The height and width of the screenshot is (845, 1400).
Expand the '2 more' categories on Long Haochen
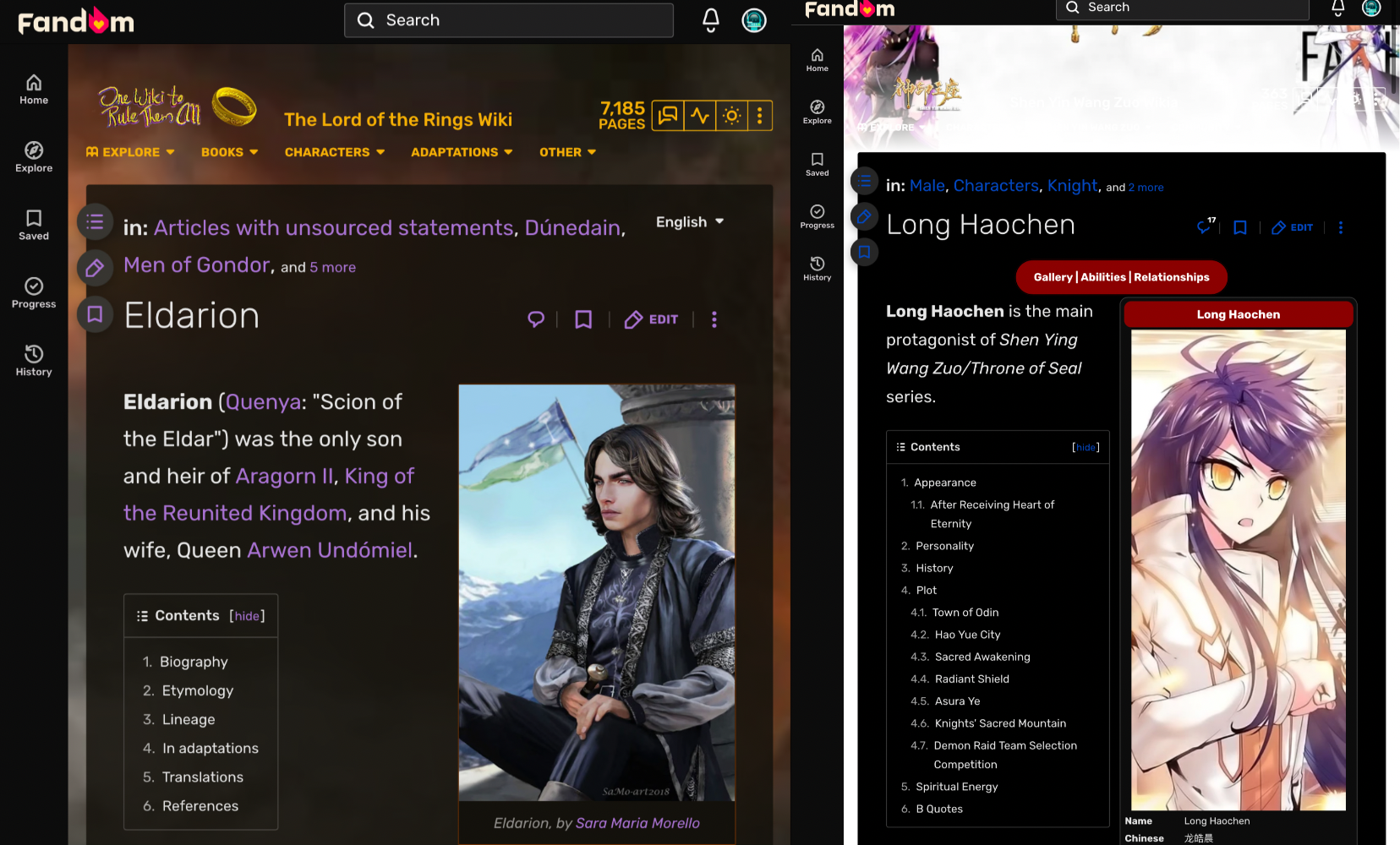[x=1146, y=188]
